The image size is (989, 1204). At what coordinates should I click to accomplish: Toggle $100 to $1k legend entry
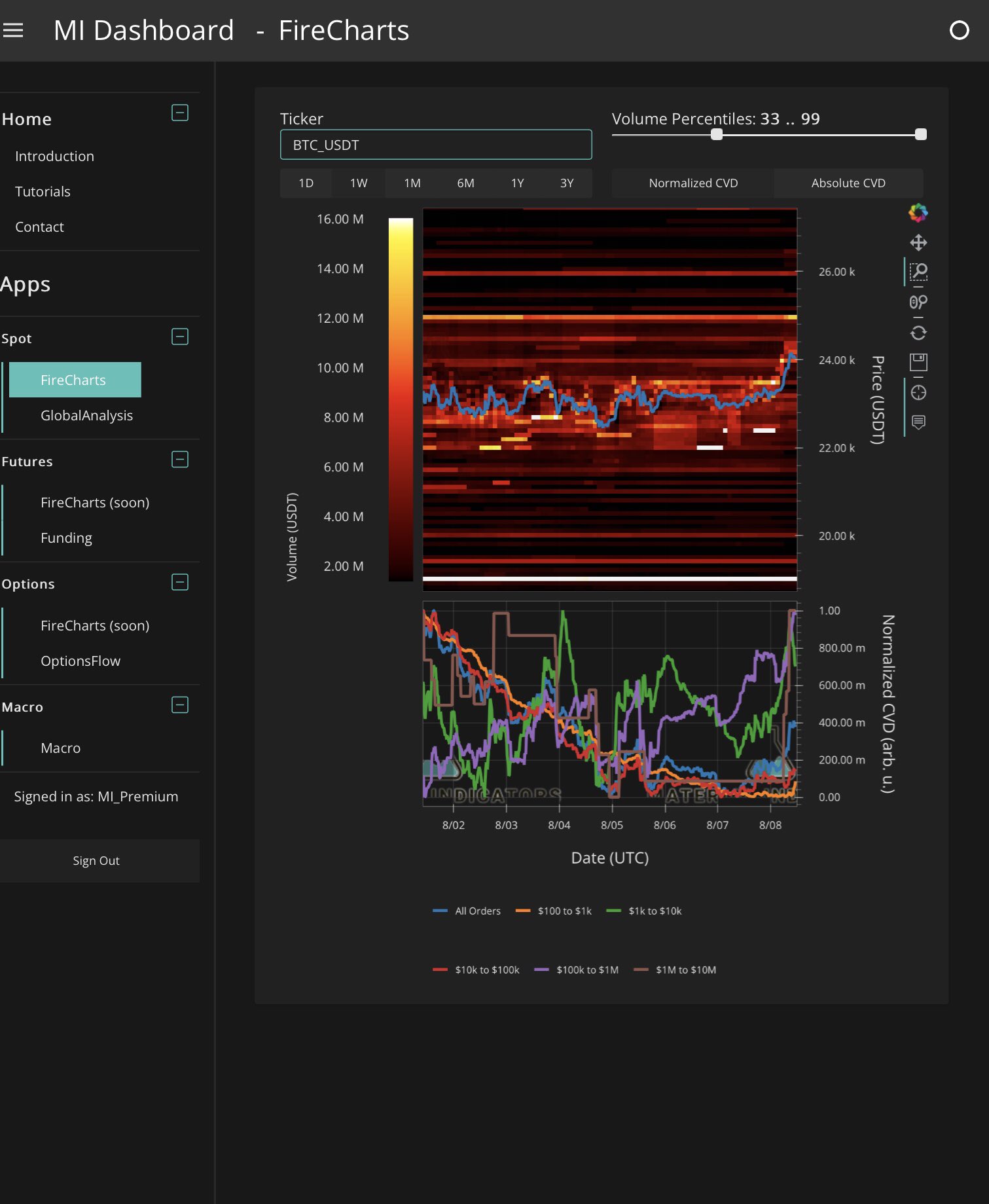(554, 911)
